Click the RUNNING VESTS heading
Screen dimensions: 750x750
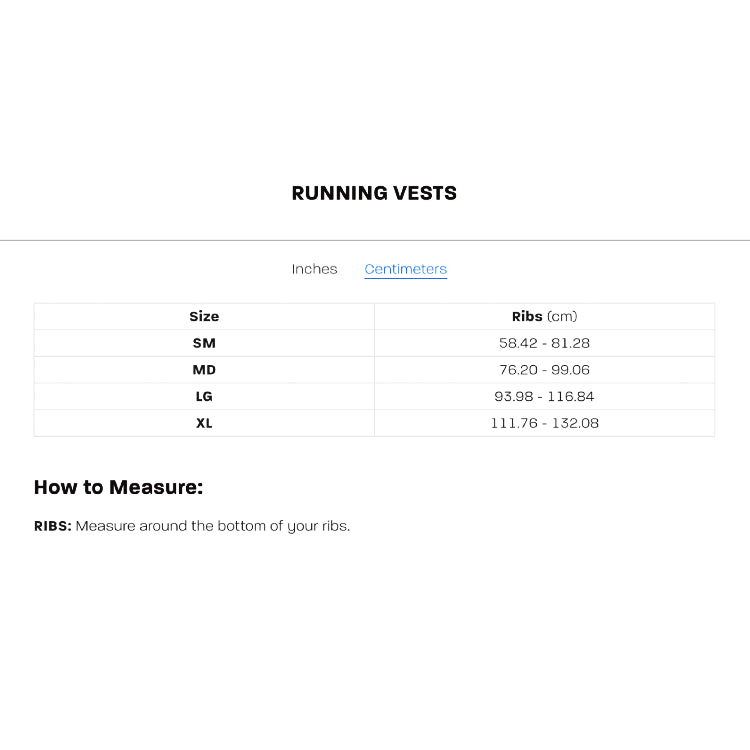click(374, 193)
